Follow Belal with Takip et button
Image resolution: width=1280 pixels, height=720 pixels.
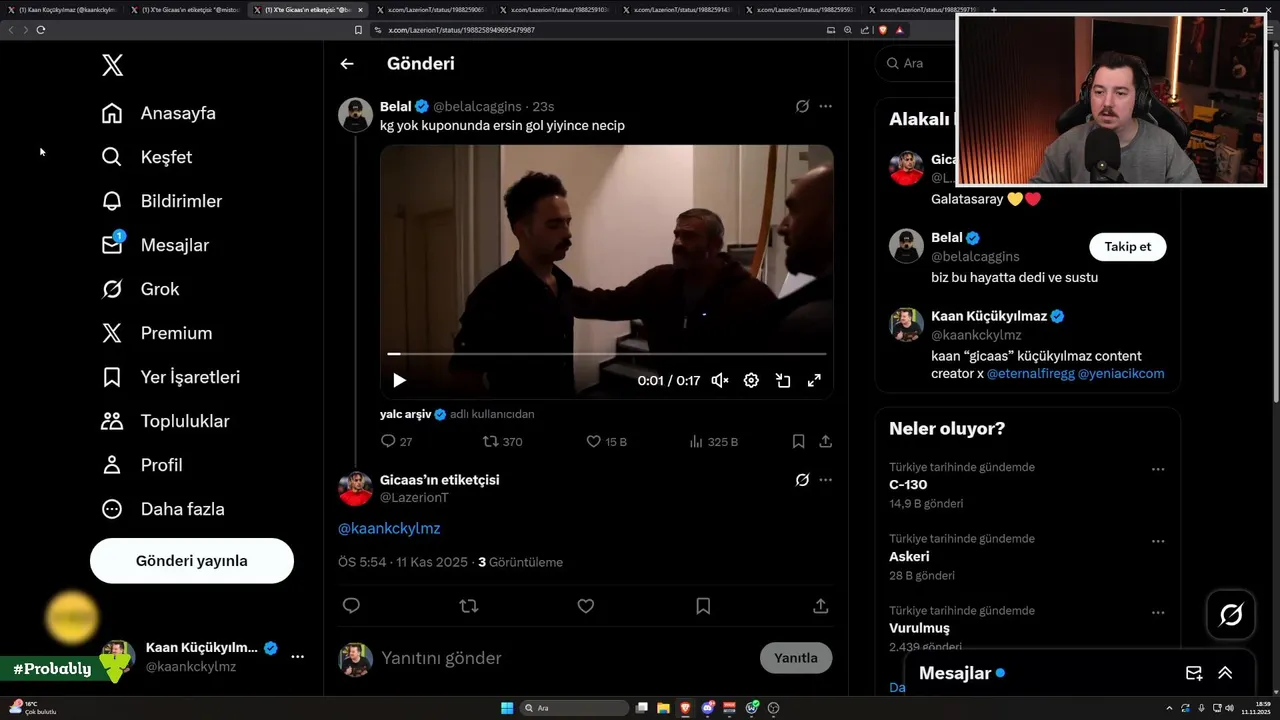(x=1127, y=247)
